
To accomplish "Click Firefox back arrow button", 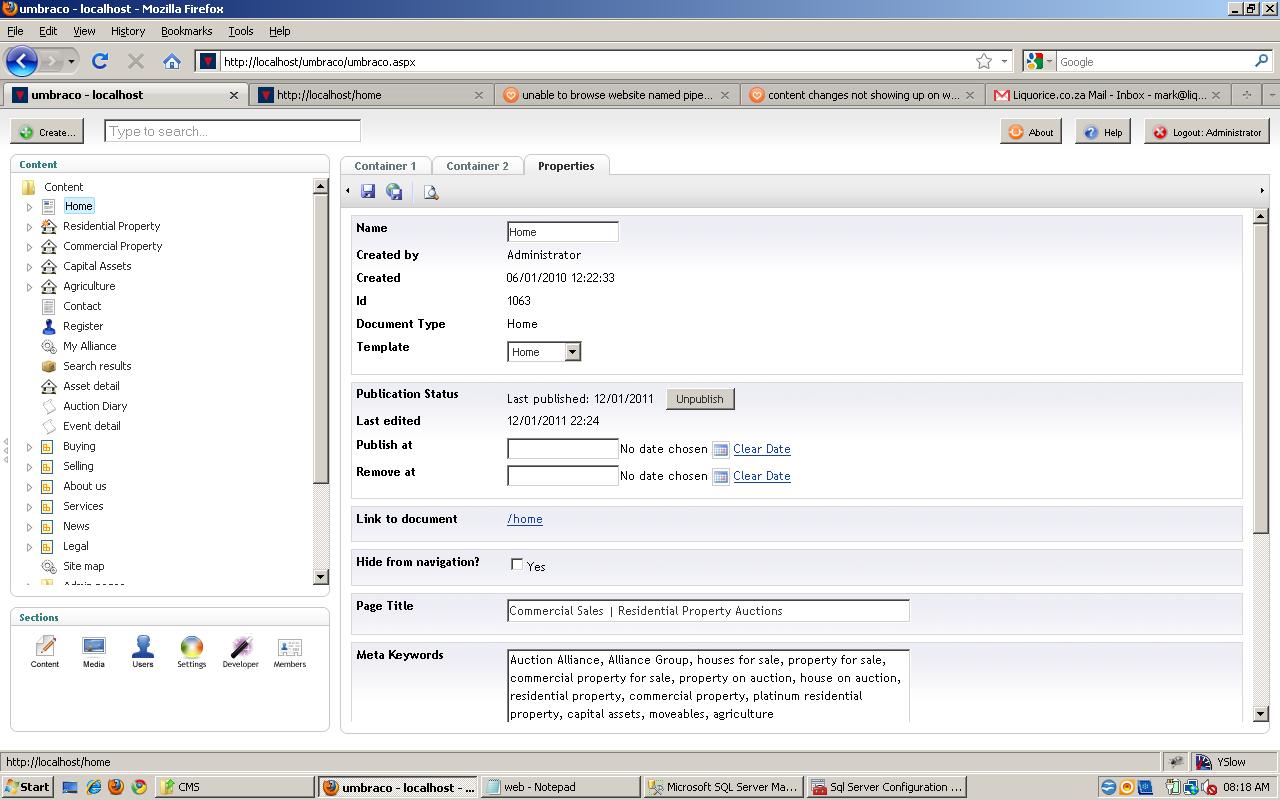I will (x=22, y=61).
